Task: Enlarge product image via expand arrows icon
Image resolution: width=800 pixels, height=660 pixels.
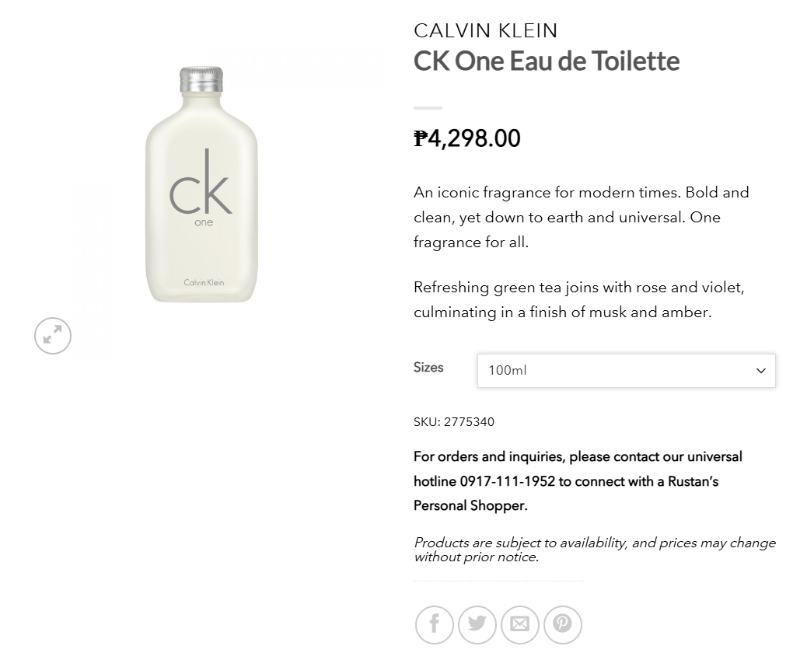Action: tap(53, 336)
